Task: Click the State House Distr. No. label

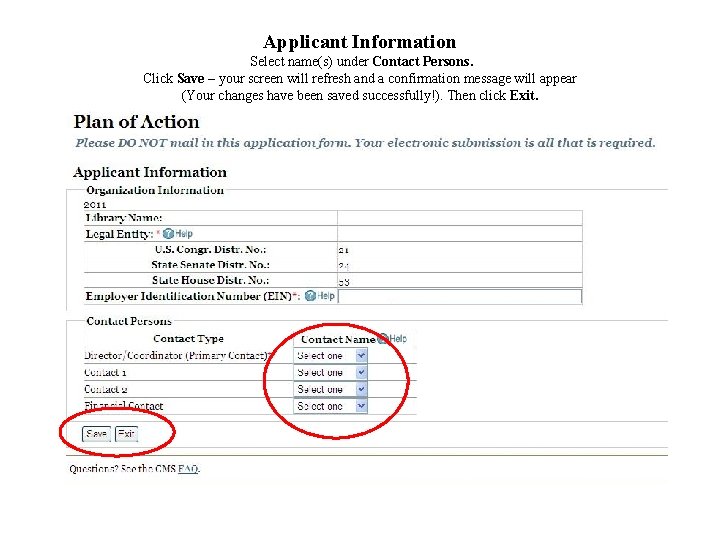Action: click(x=210, y=280)
